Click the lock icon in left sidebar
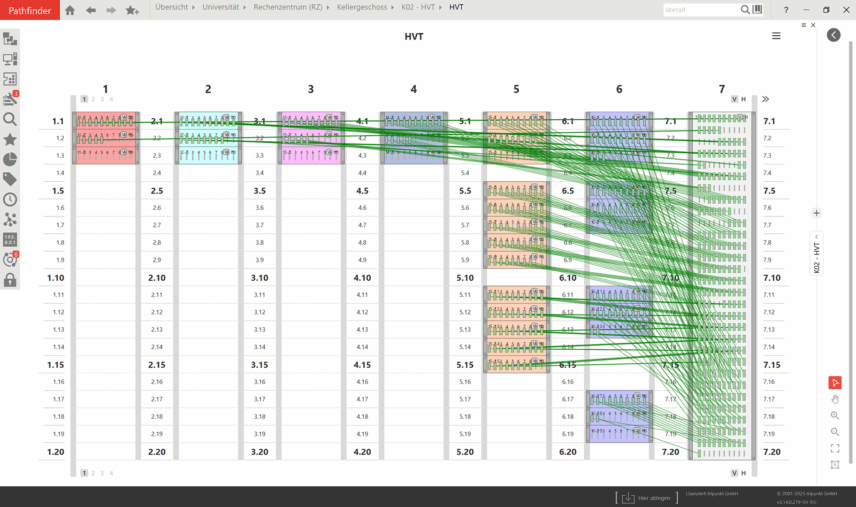The image size is (856, 507). [x=10, y=281]
